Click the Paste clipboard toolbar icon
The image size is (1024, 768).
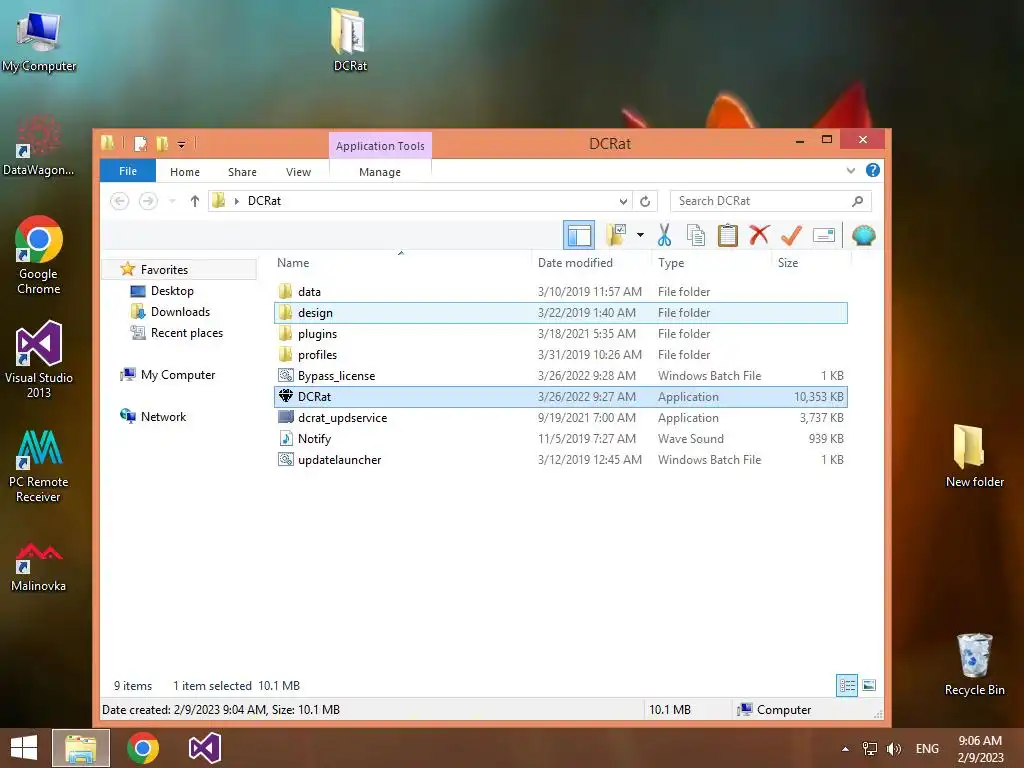coord(728,235)
